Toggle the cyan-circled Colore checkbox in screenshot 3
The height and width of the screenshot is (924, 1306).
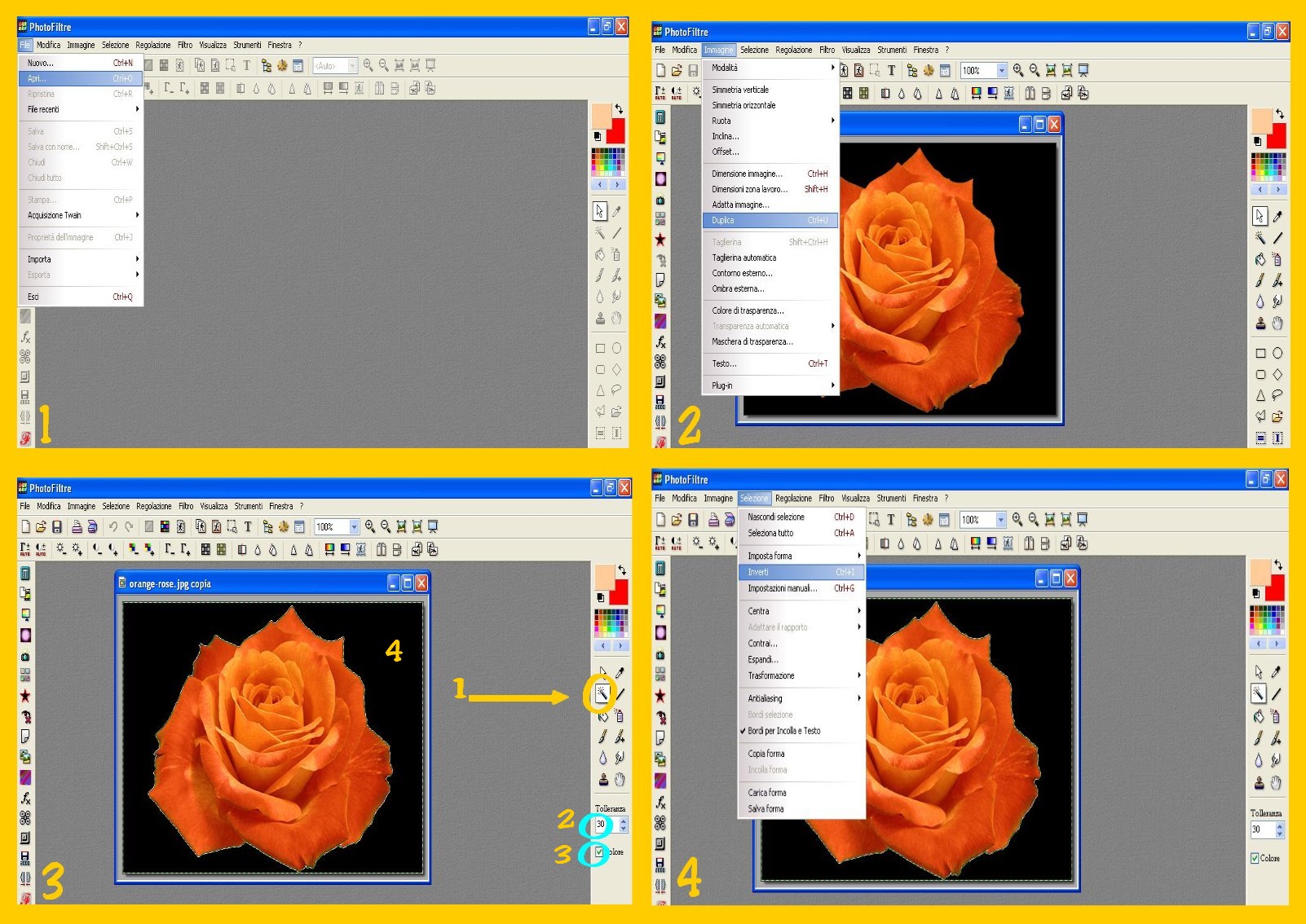(x=599, y=852)
